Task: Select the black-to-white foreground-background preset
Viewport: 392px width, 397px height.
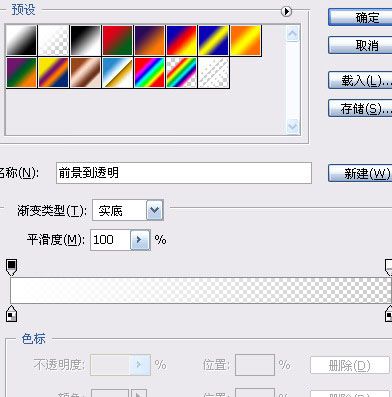Action: [x=21, y=40]
